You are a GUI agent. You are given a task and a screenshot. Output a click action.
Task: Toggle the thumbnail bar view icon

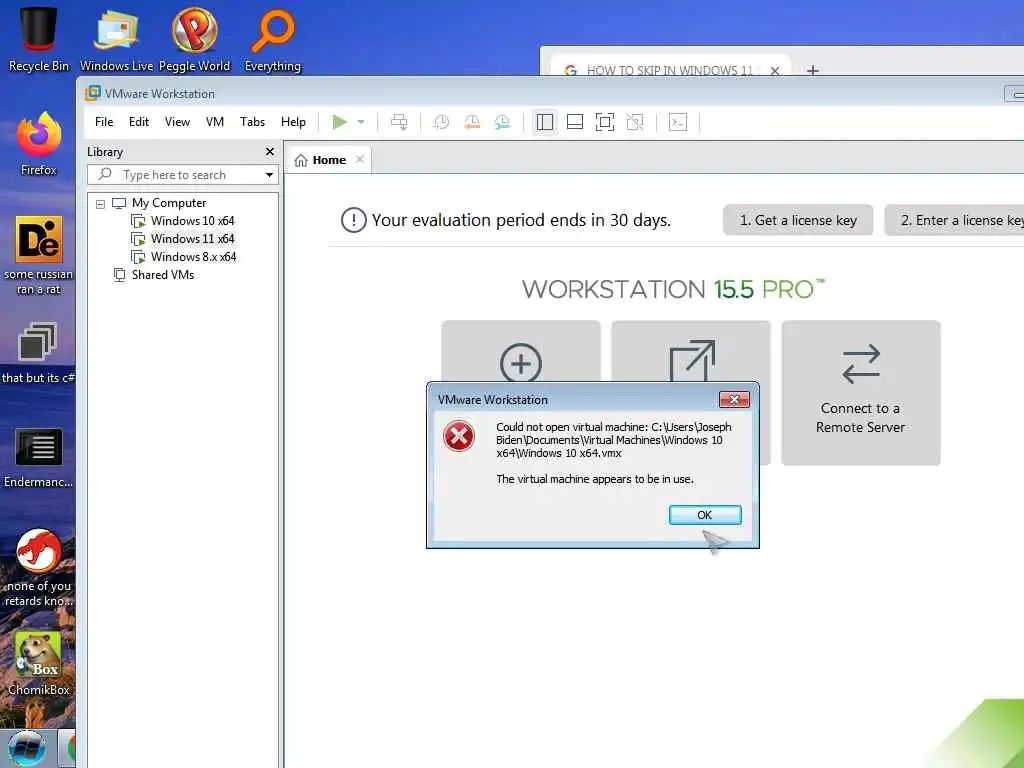point(575,122)
